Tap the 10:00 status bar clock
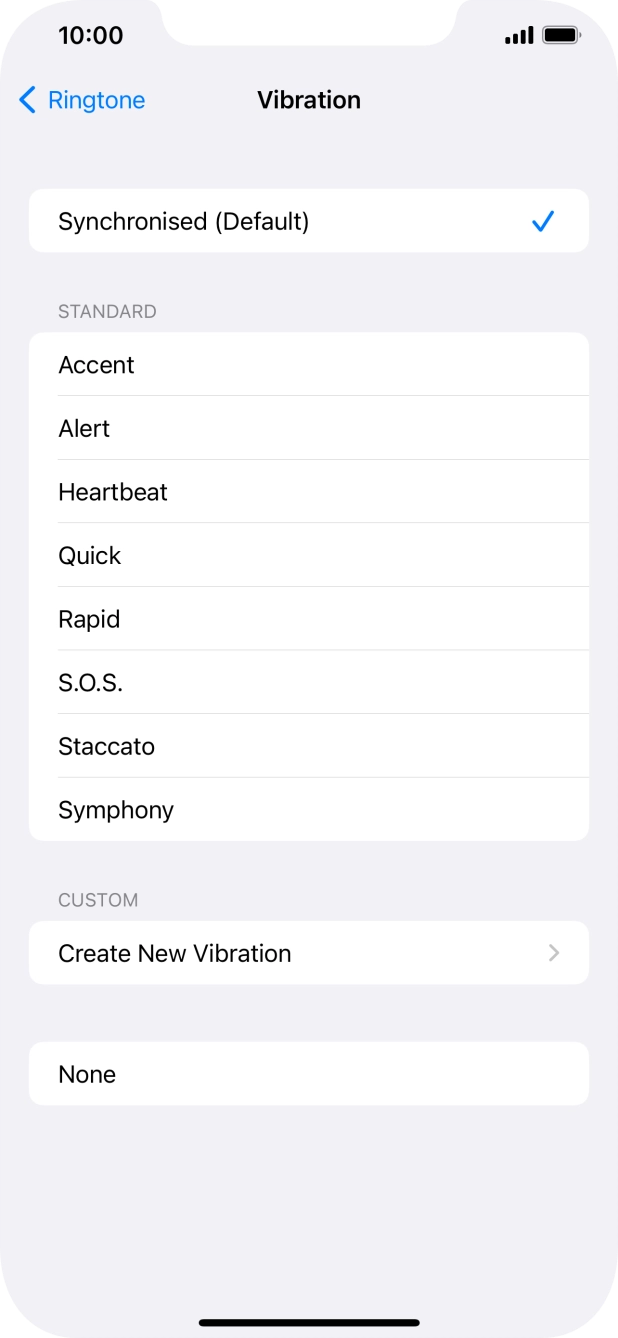This screenshot has width=618, height=1338. [x=91, y=36]
